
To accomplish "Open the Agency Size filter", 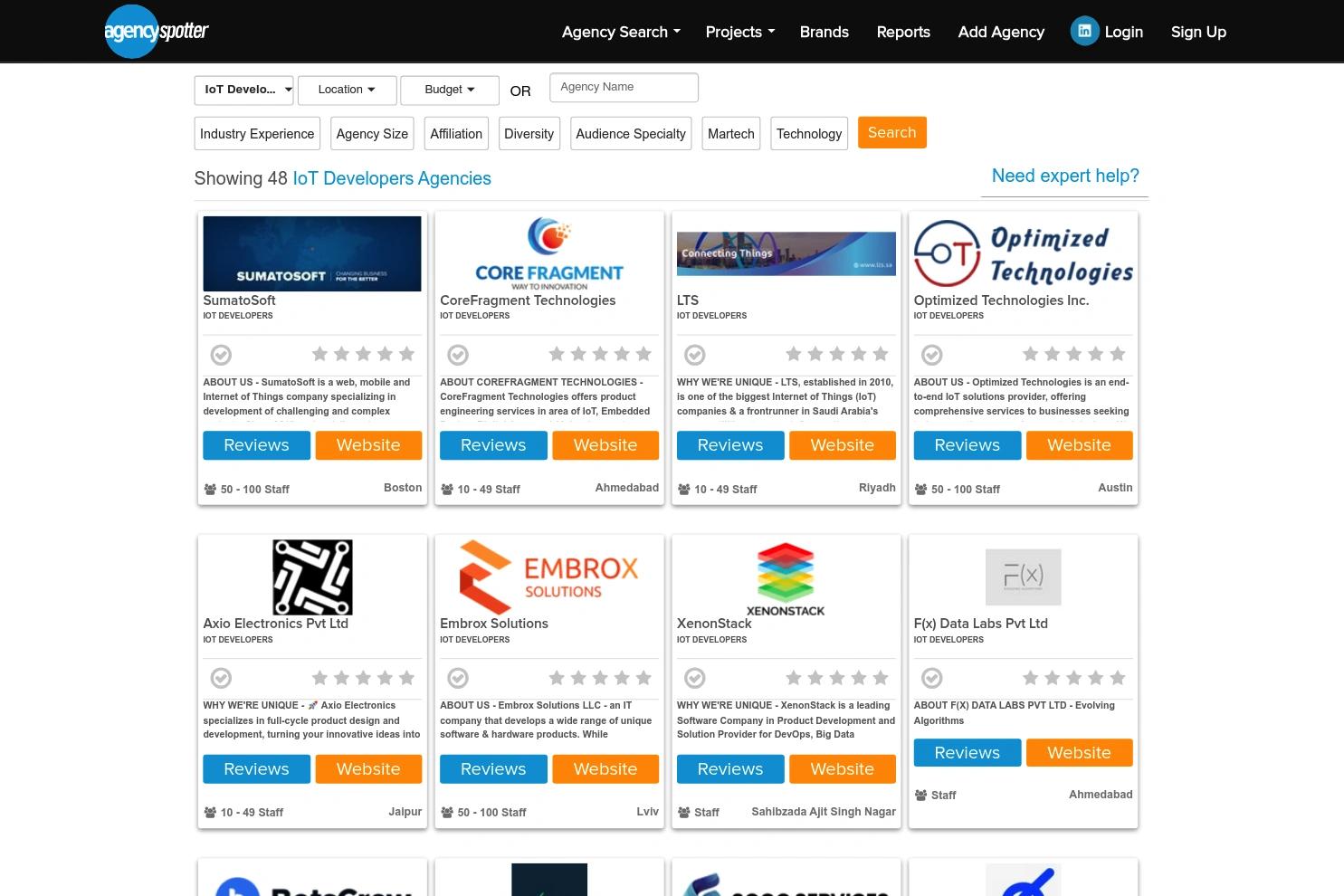I will pos(372,133).
